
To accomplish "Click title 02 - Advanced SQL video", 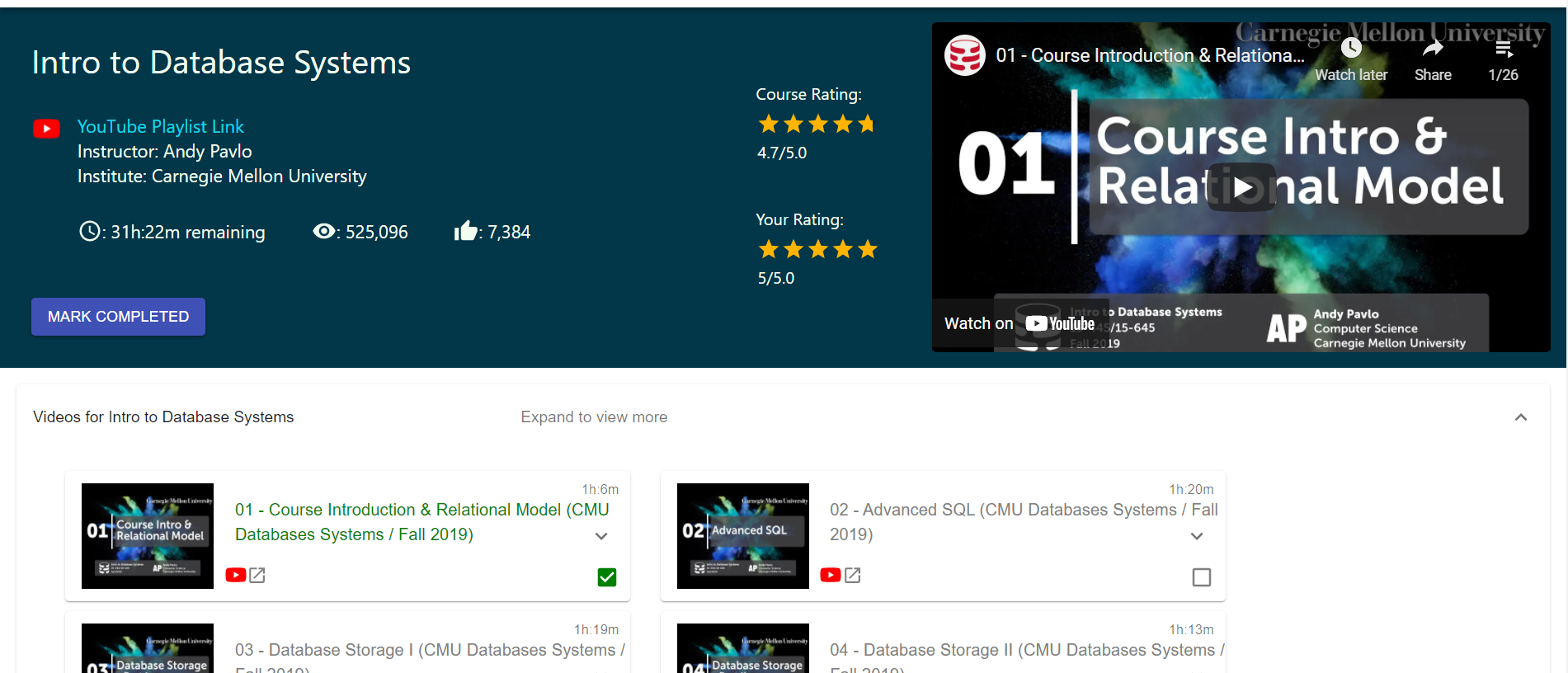I will [x=1024, y=522].
